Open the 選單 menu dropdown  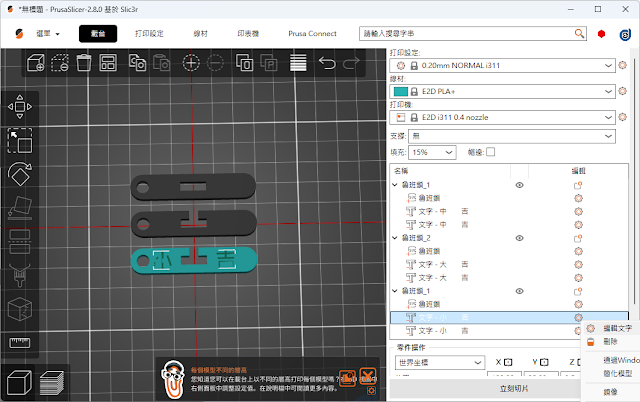pyautogui.click(x=47, y=34)
